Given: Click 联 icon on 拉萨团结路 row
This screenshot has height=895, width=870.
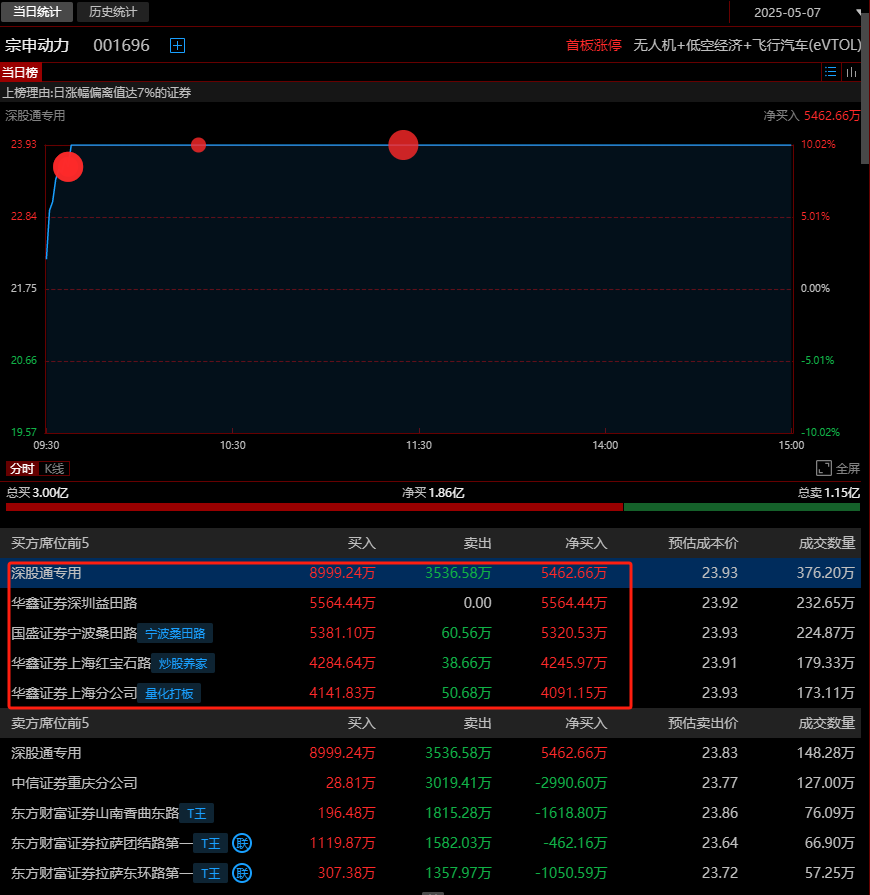Looking at the screenshot, I should click(242, 843).
